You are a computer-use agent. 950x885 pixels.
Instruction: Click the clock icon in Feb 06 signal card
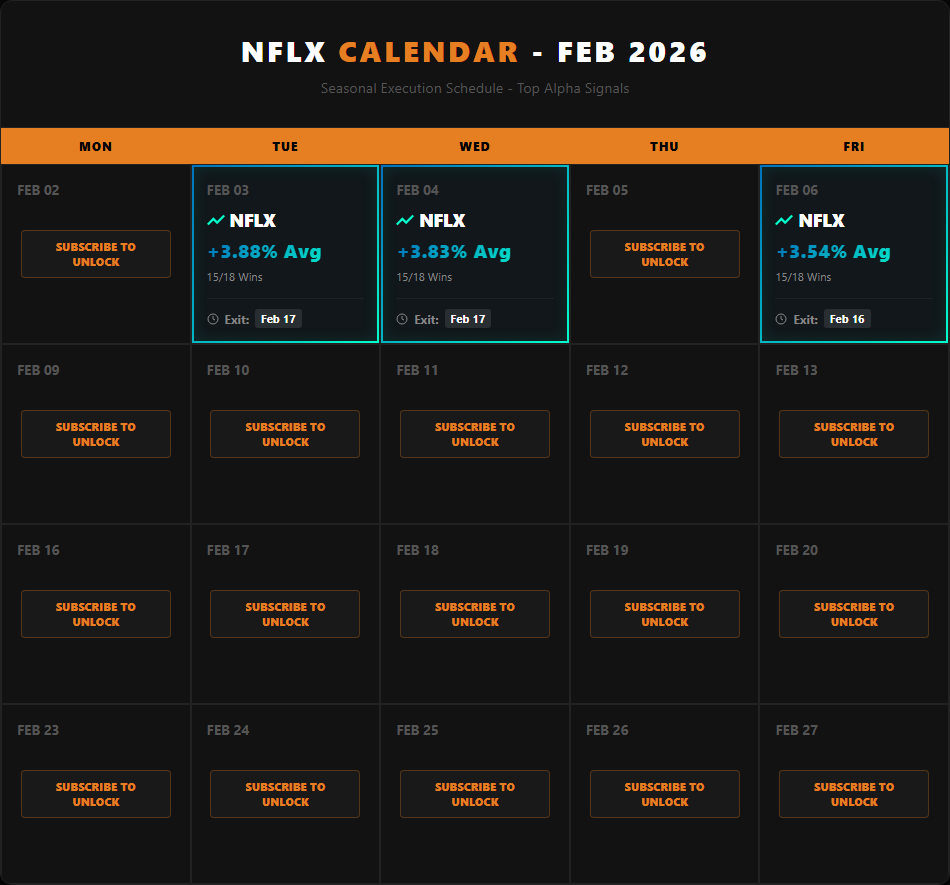tap(781, 318)
